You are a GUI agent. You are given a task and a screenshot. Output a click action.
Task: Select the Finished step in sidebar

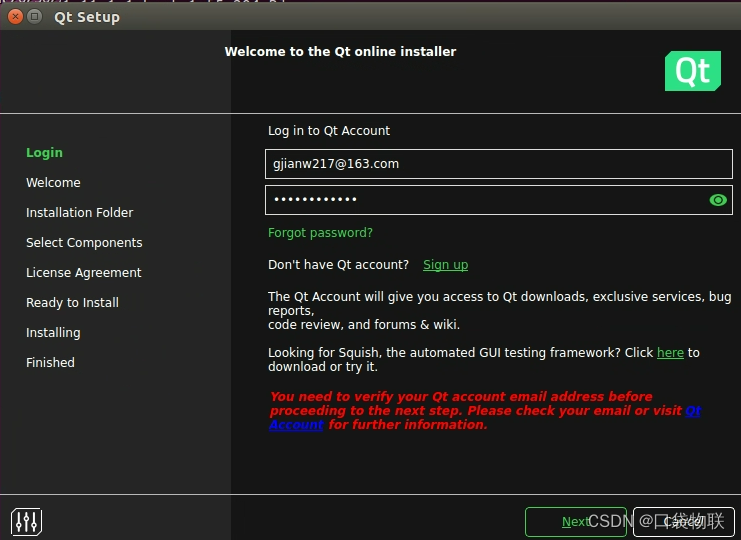(x=50, y=362)
